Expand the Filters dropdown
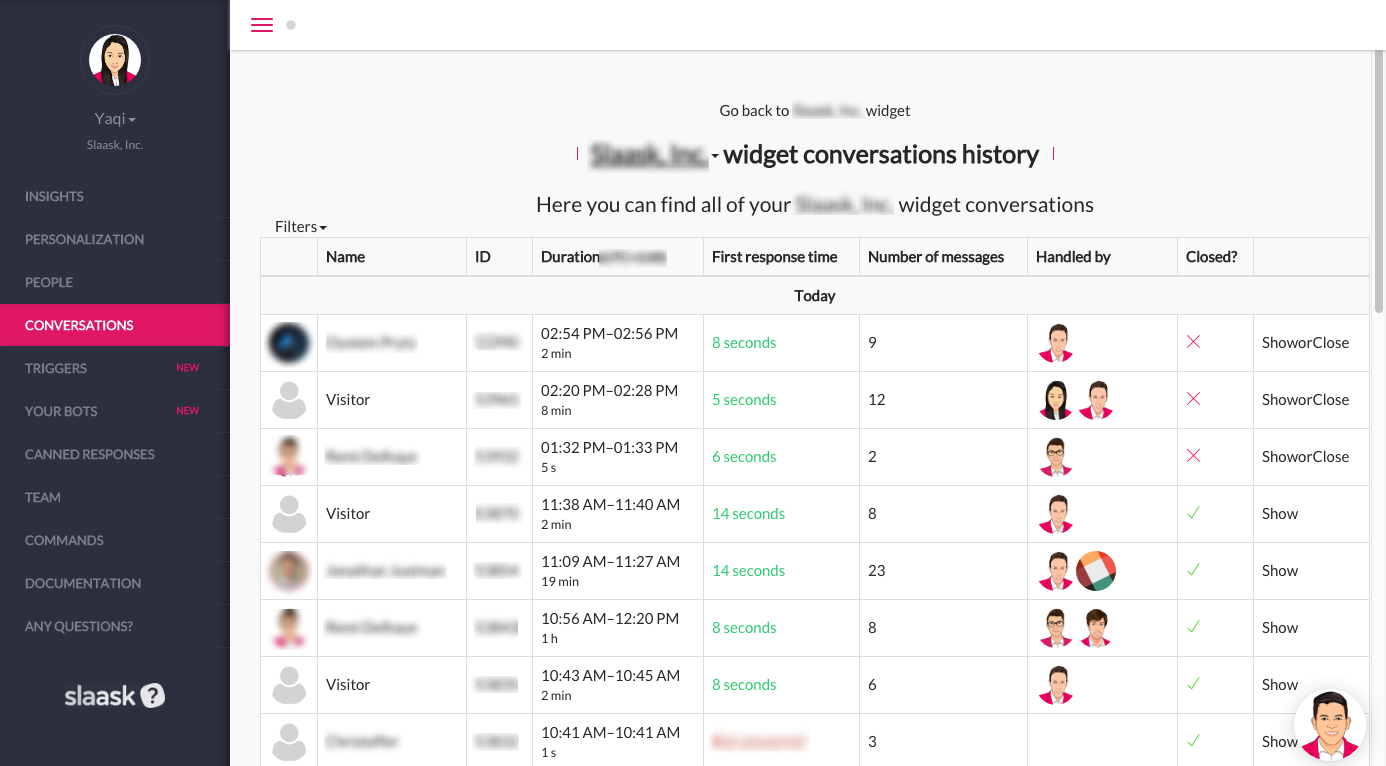Screen dimensions: 1386x766 tap(301, 227)
